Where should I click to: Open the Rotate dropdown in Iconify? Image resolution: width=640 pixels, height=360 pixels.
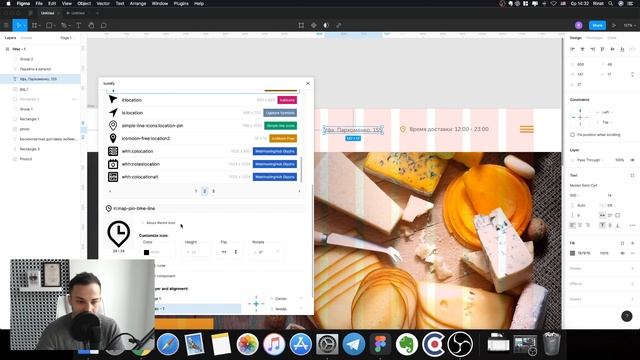(266, 252)
